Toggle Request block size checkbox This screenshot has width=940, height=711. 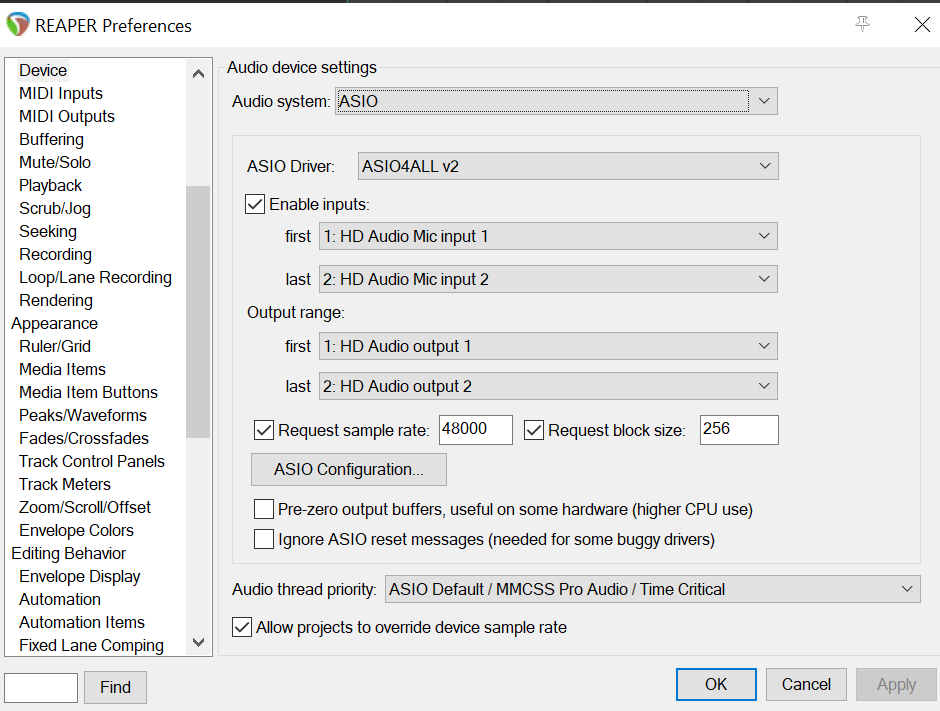coord(534,430)
